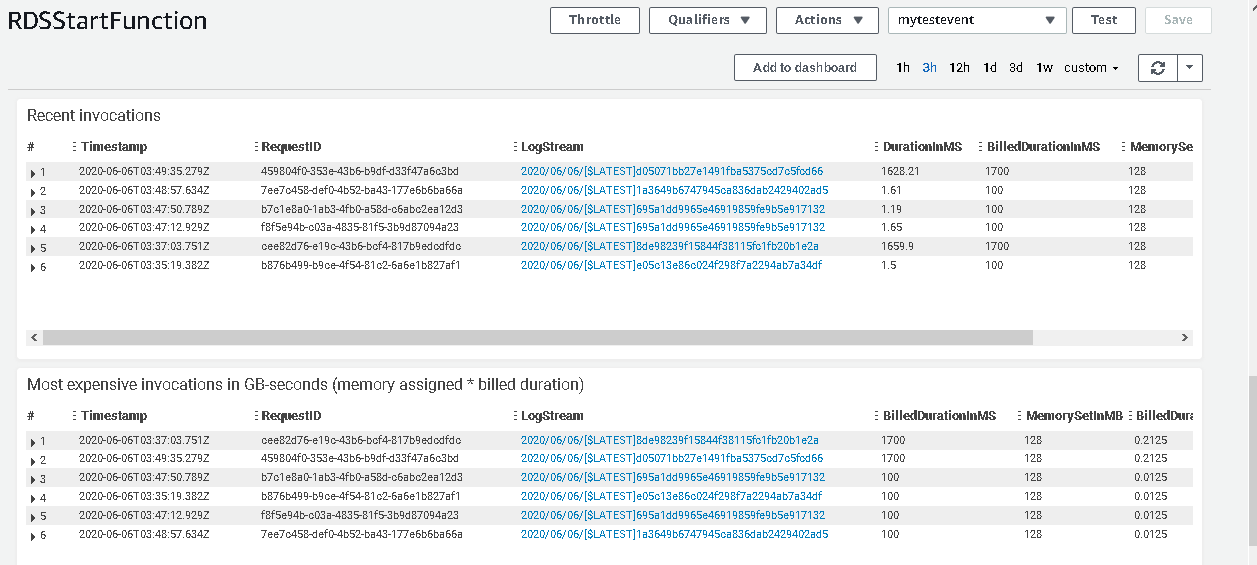
Task: Click column drag handle beside Timestamp in Recent invocations
Action: coord(75,147)
